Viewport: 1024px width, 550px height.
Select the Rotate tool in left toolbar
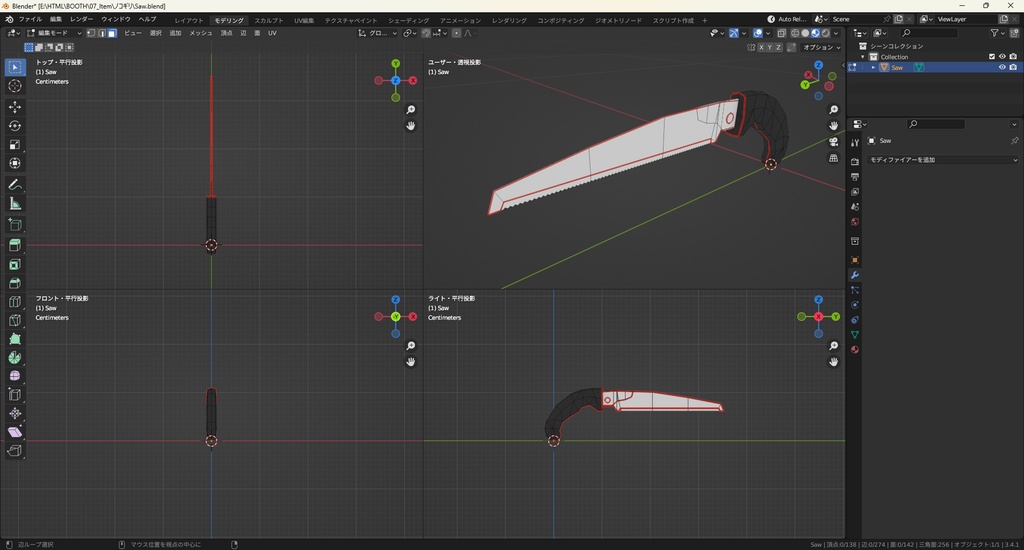[x=15, y=125]
